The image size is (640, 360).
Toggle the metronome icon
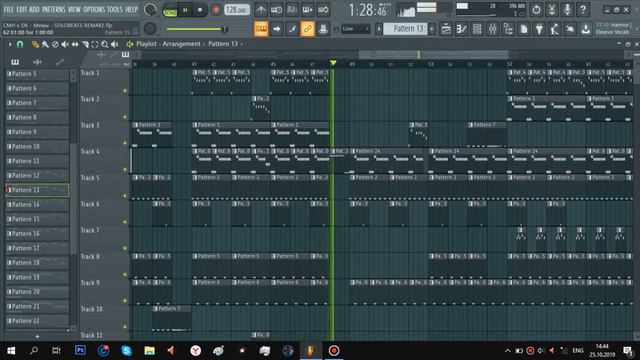point(261,10)
